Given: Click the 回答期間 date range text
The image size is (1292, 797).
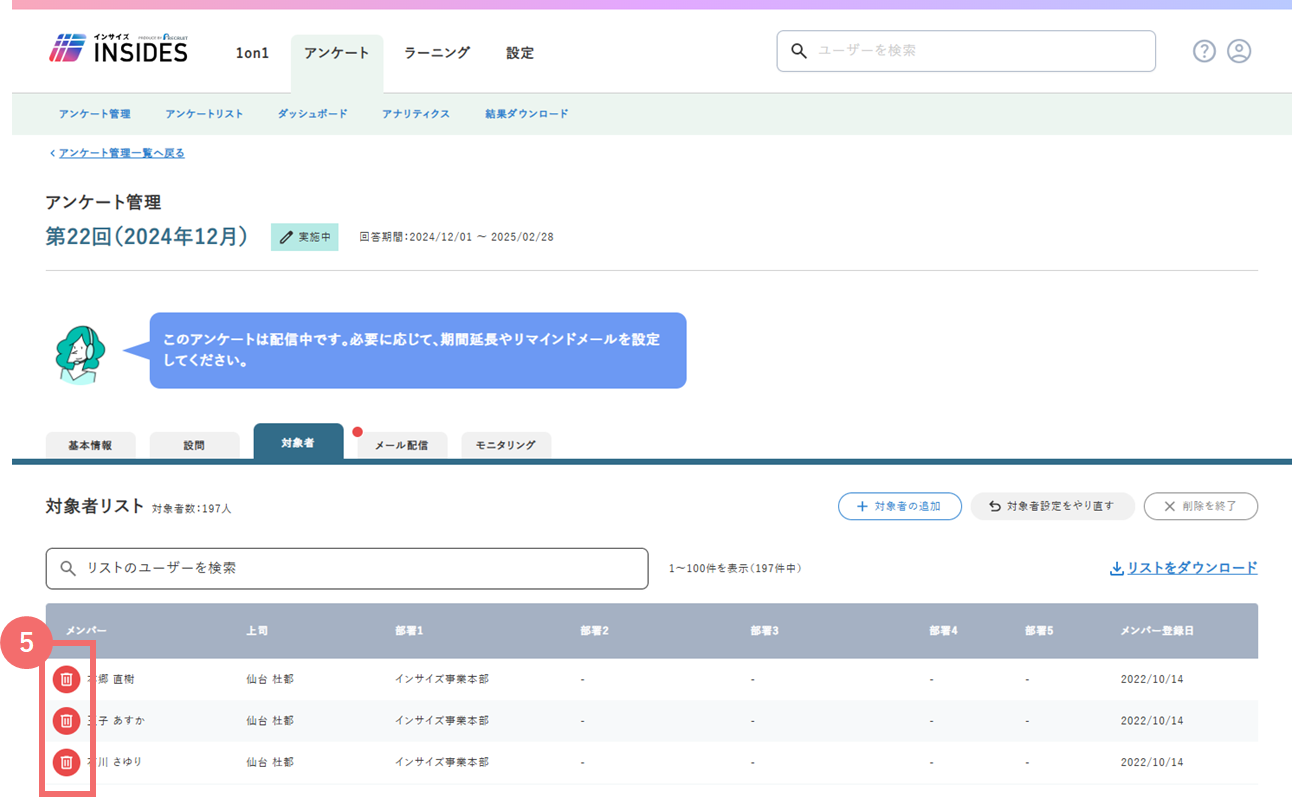Looking at the screenshot, I should click(456, 237).
